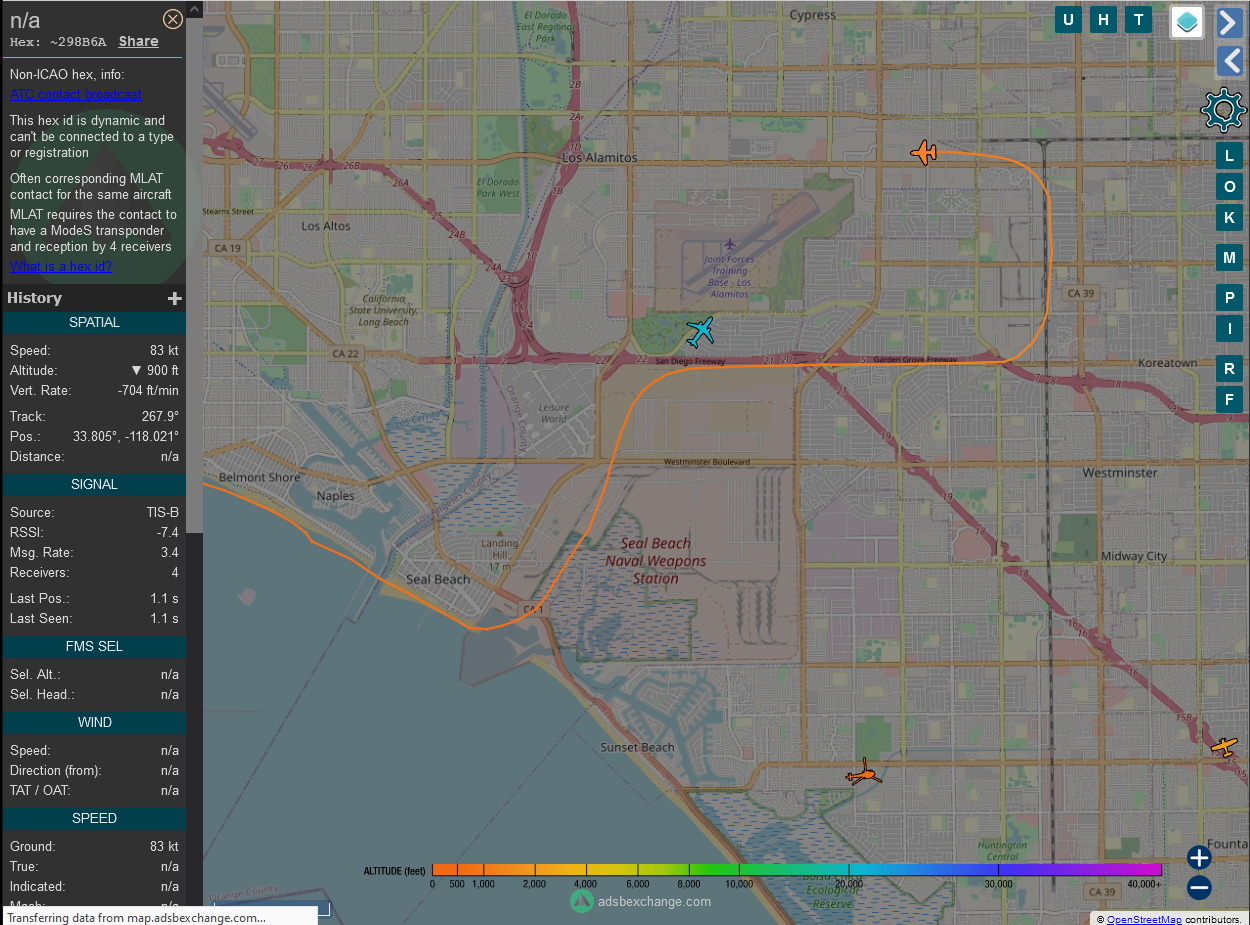1250x925 pixels.
Task: Click the RSSI value -7.4
Action: (x=167, y=532)
